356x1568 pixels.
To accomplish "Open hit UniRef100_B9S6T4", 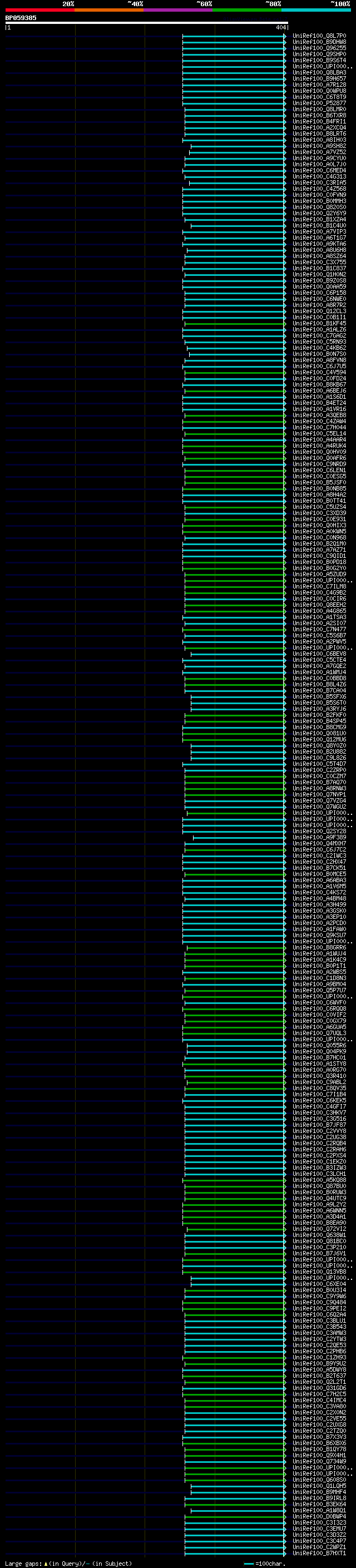I will (319, 60).
